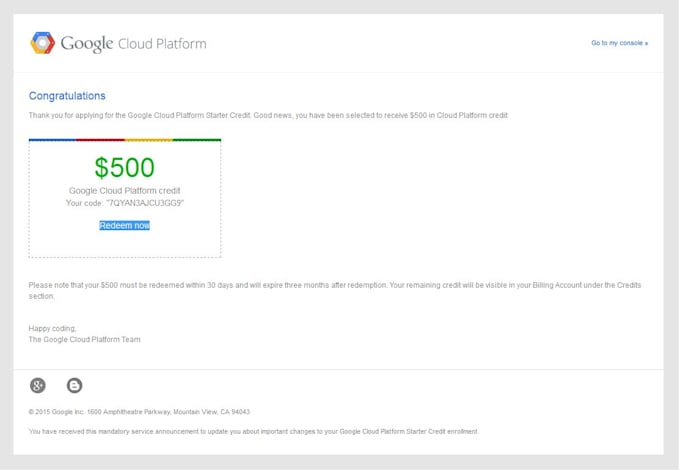Open the Blogger icon in footer
This screenshot has height=471, width=680.
74,385
